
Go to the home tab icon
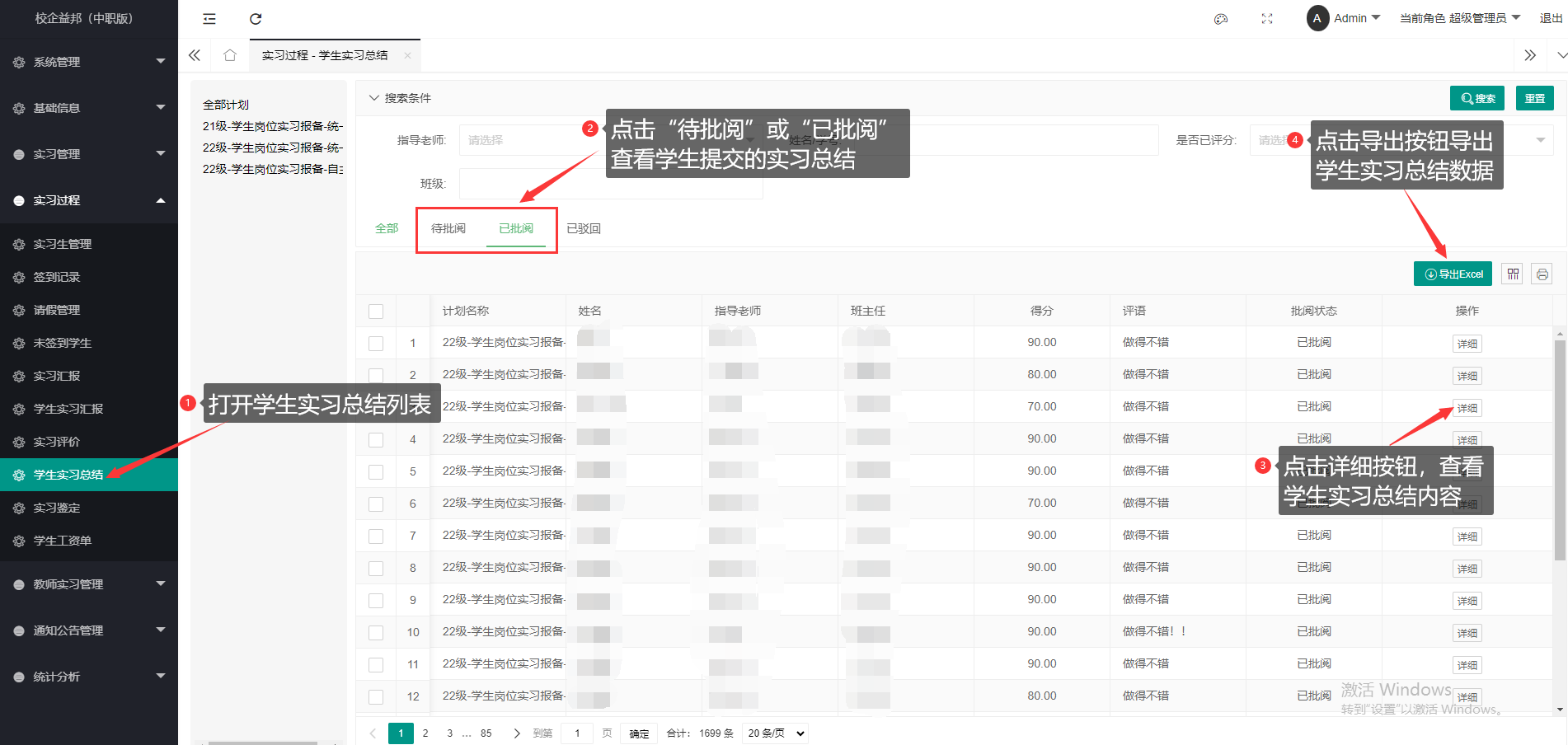230,55
